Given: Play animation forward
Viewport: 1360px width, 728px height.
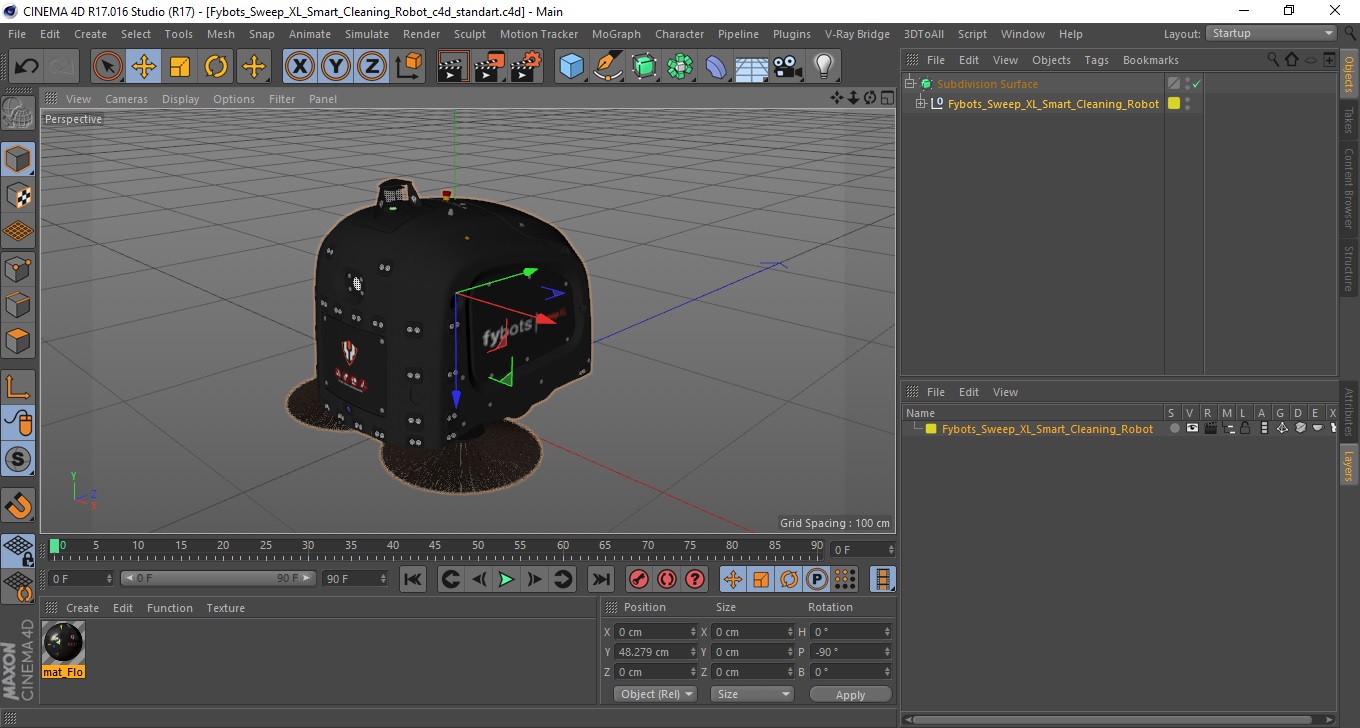Looking at the screenshot, I should tap(506, 579).
